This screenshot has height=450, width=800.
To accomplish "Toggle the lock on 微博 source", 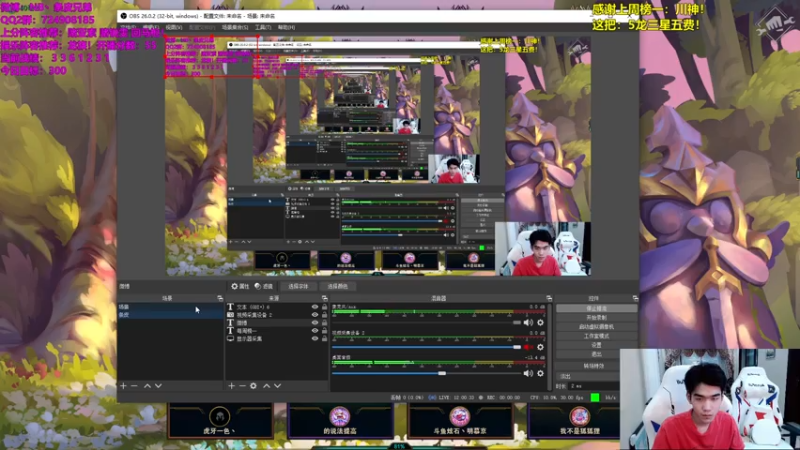I will (x=324, y=323).
